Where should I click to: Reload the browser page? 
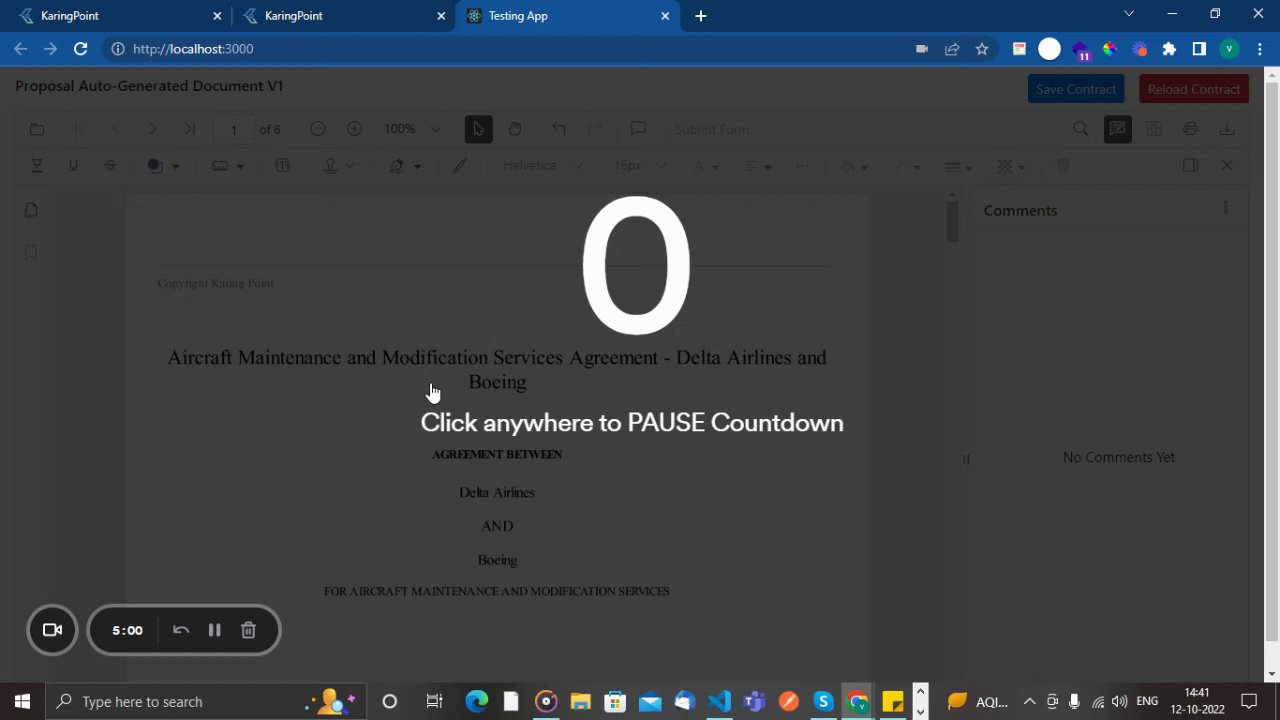(80, 48)
